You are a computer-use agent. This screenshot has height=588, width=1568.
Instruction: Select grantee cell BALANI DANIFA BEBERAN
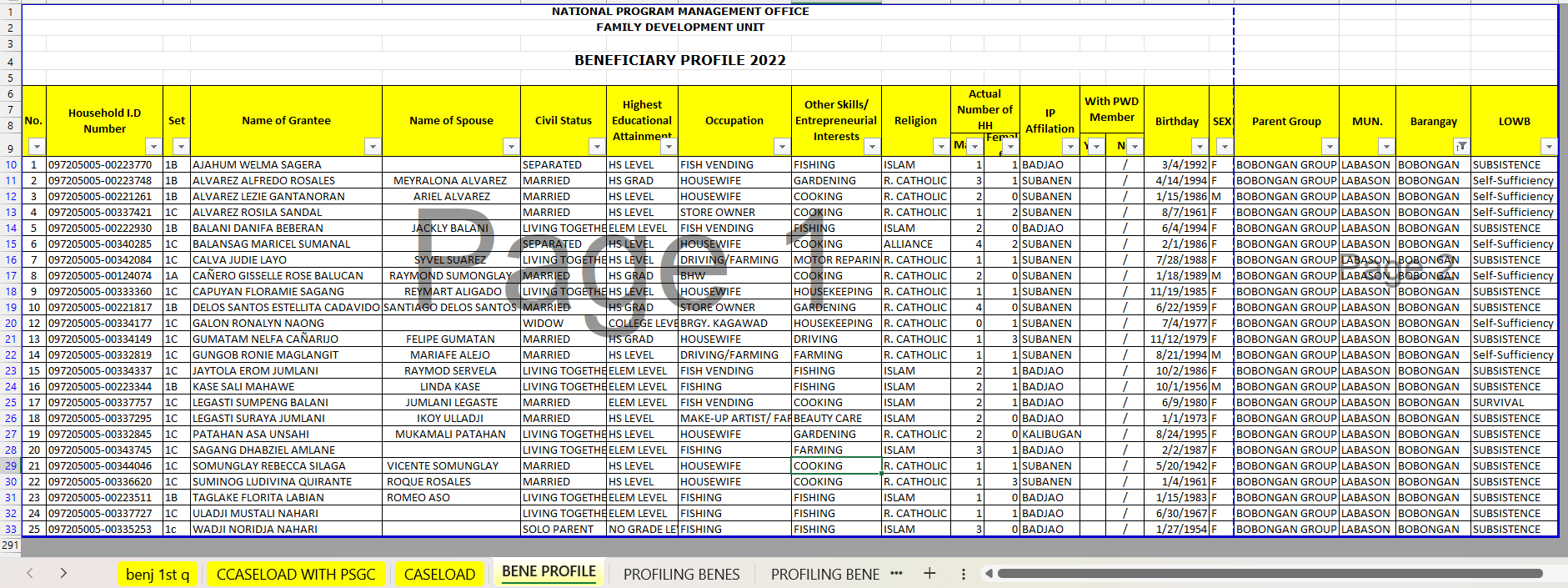point(286,228)
